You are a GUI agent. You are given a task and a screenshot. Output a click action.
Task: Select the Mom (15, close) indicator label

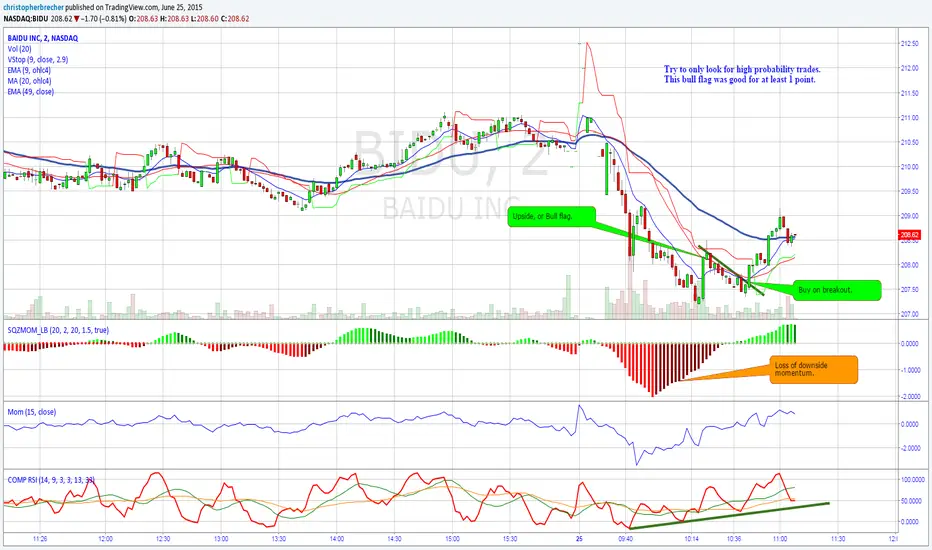coord(32,411)
